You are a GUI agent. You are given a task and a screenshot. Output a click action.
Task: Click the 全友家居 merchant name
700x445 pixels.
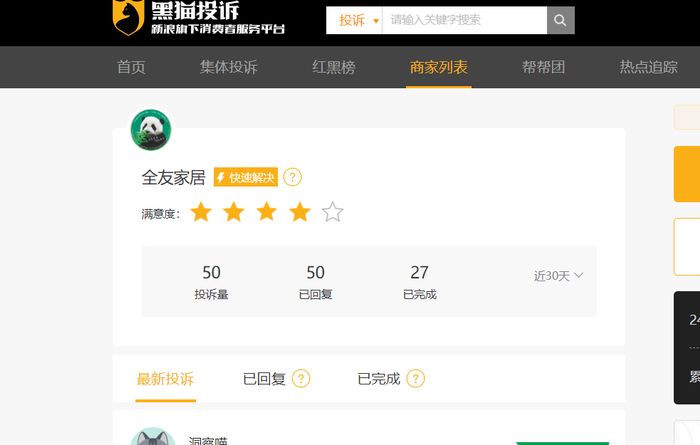pos(173,178)
